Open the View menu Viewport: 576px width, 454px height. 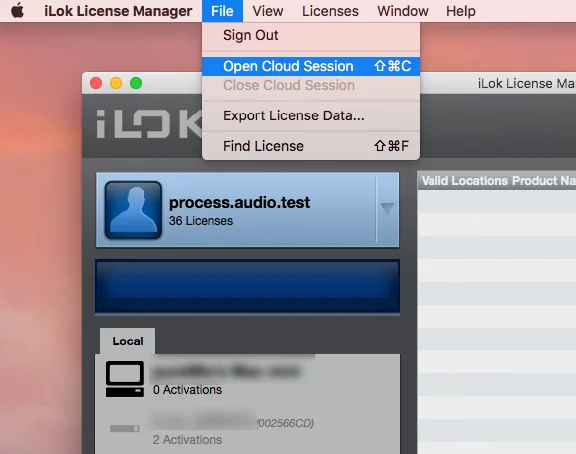tap(268, 11)
